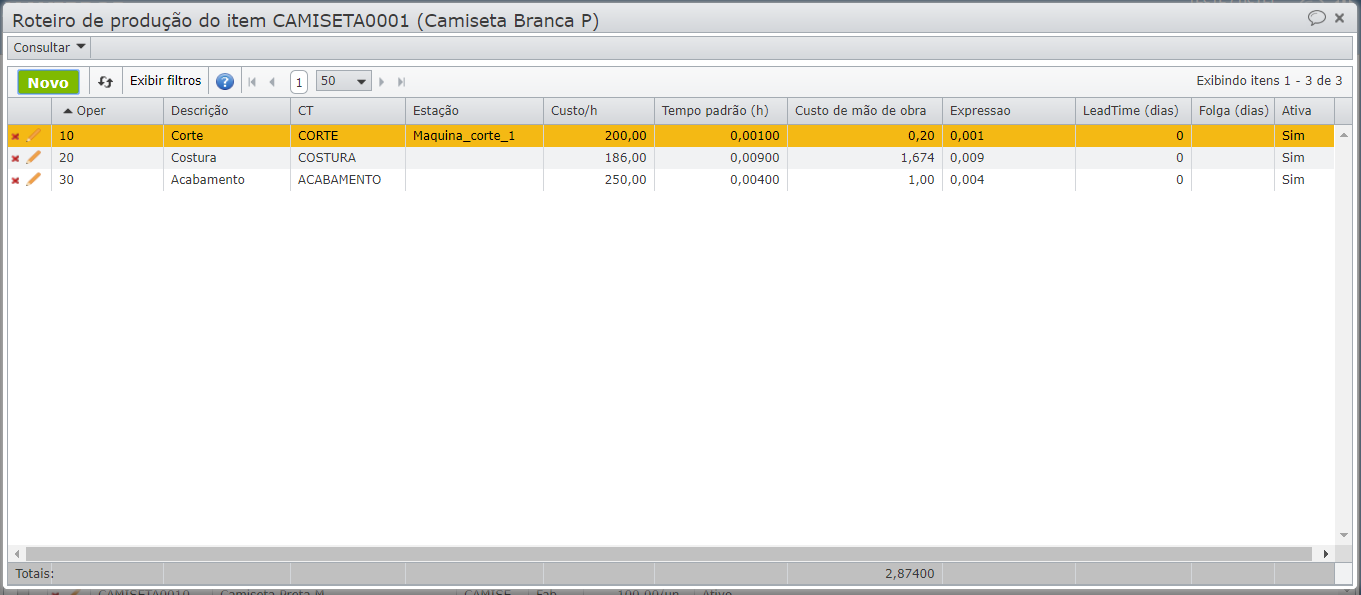
Task: Click the 1,674 labor cost cell
Action: pyautogui.click(x=865, y=158)
